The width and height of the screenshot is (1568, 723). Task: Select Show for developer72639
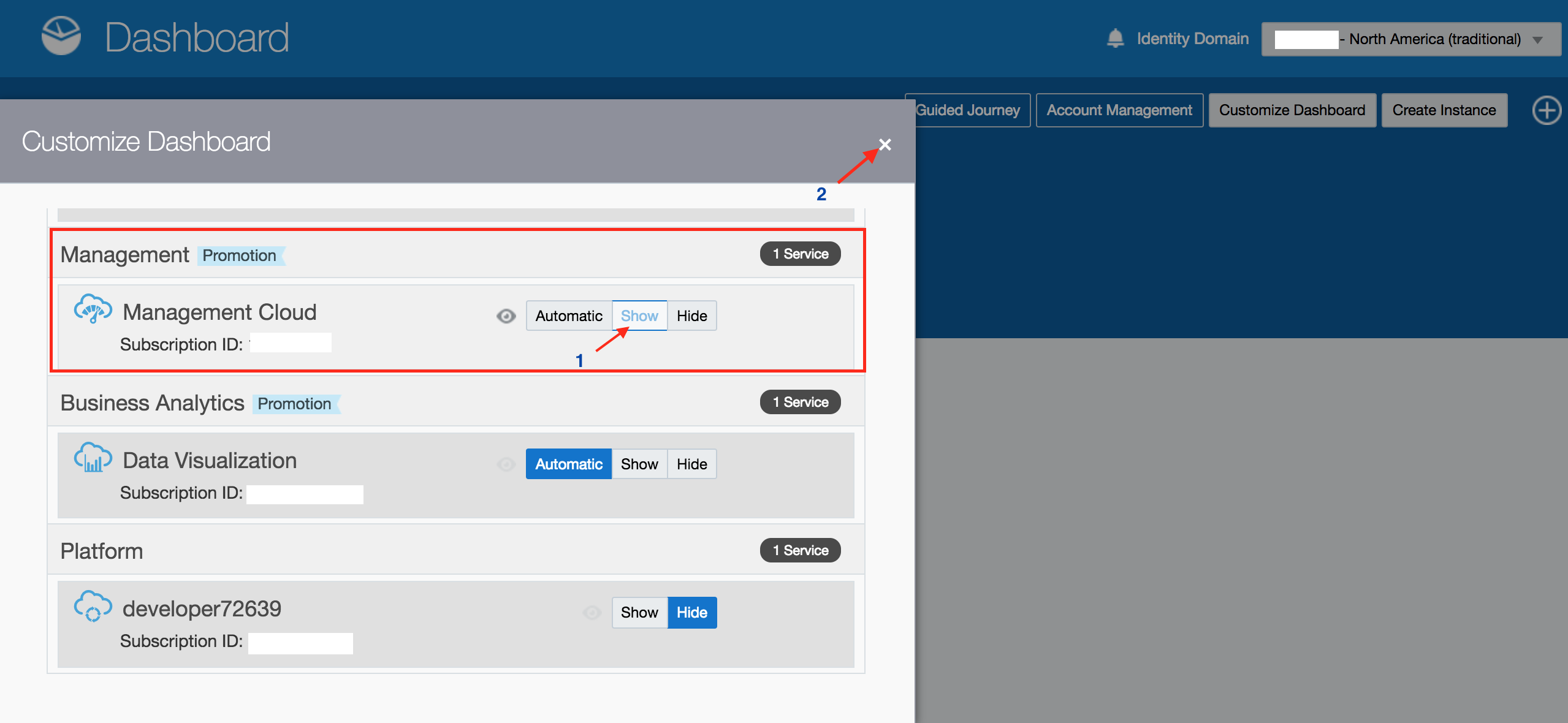click(639, 612)
